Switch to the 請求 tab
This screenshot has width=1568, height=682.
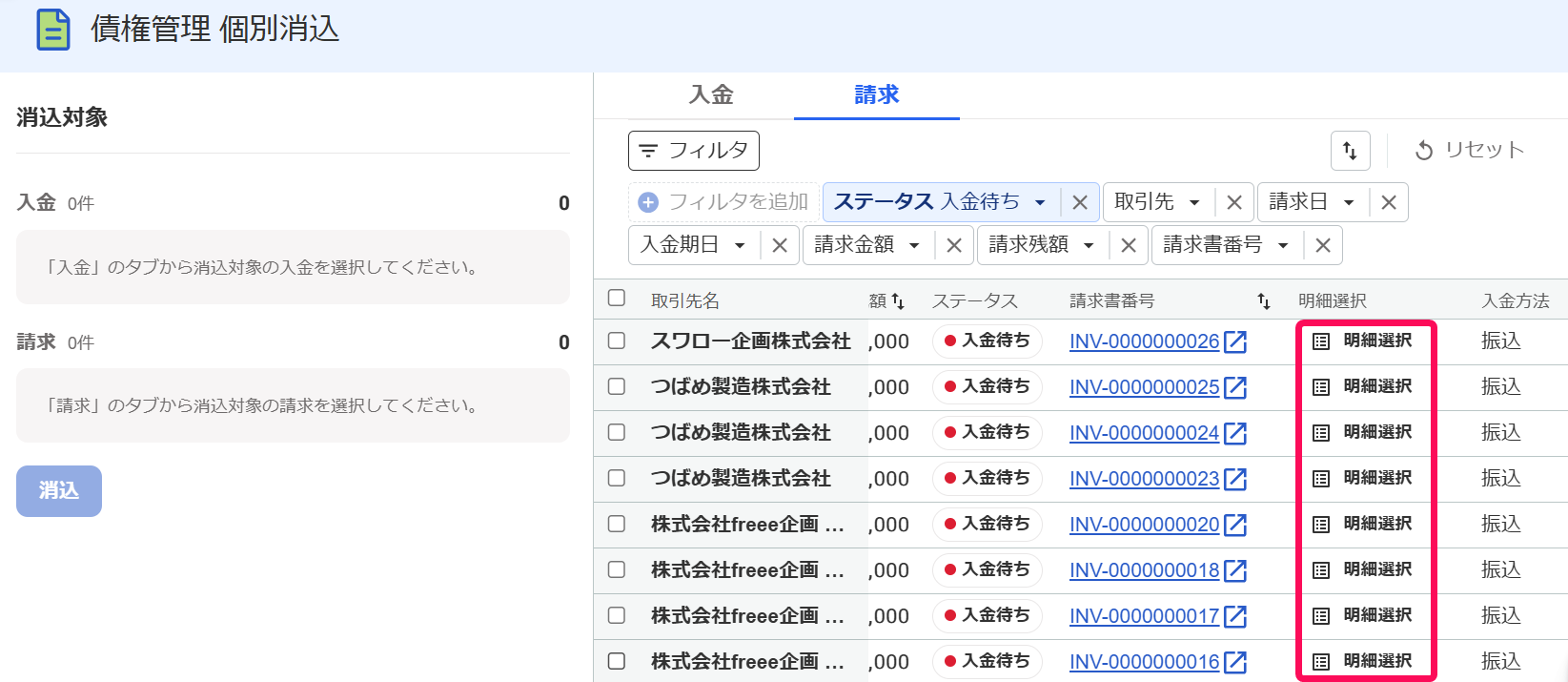coord(877,94)
